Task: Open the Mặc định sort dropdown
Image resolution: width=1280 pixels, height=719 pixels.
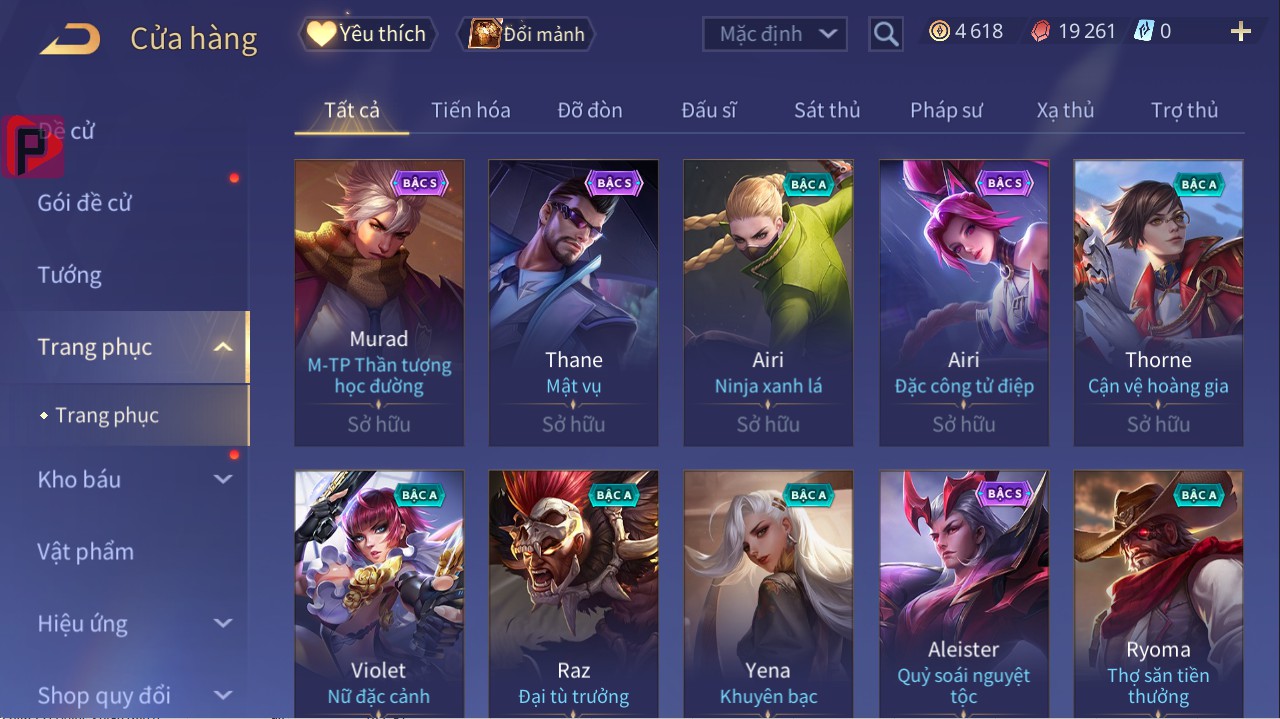Action: pyautogui.click(x=775, y=34)
